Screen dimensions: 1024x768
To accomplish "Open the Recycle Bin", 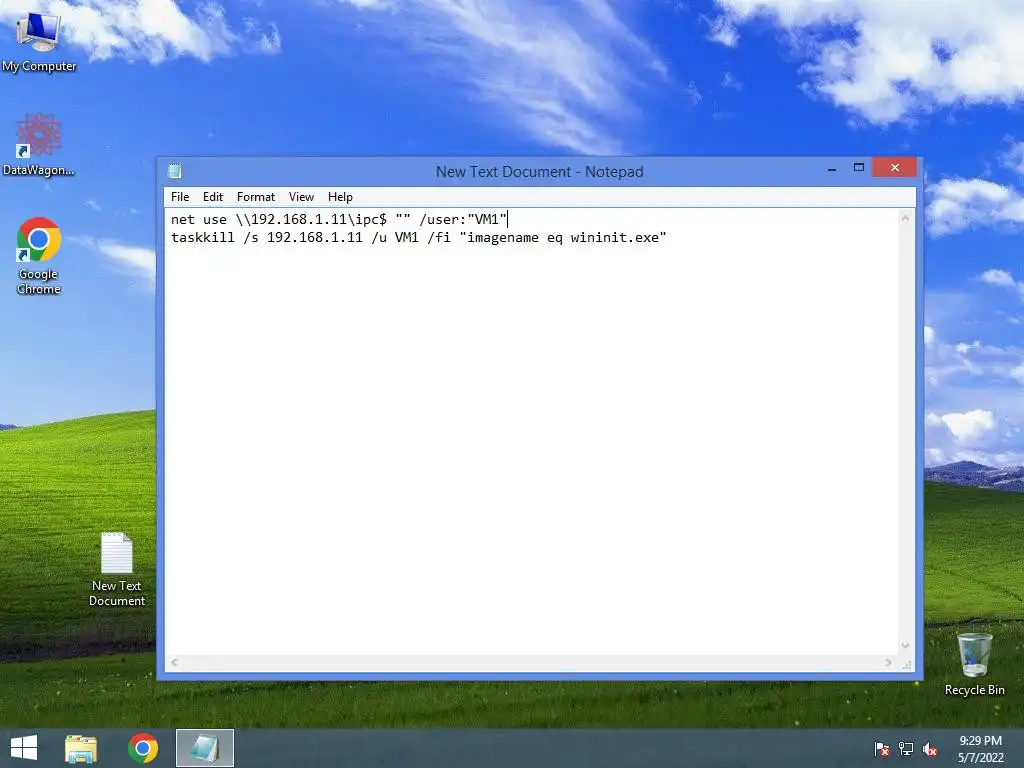I will [x=974, y=664].
